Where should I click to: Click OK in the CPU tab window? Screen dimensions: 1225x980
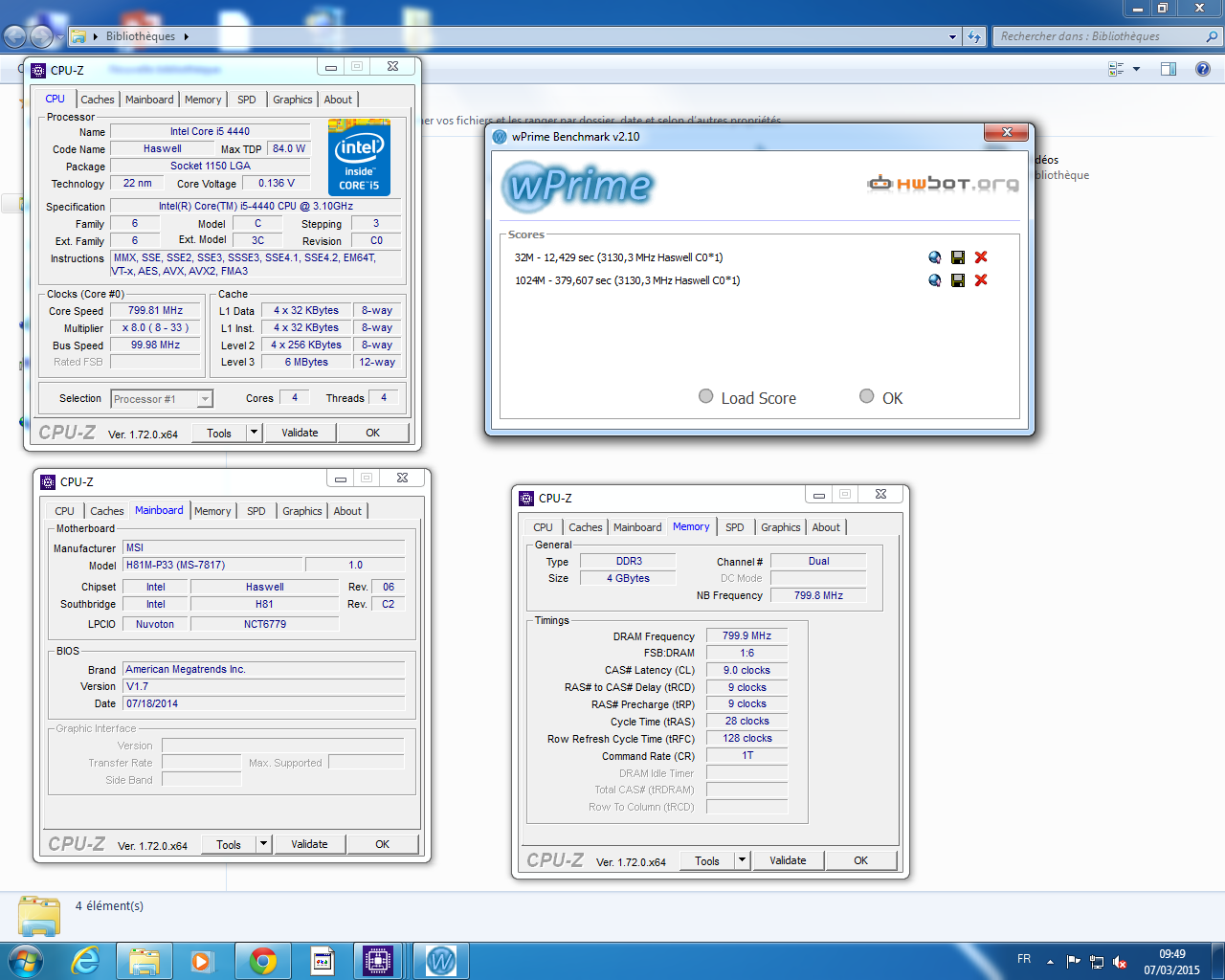point(372,433)
